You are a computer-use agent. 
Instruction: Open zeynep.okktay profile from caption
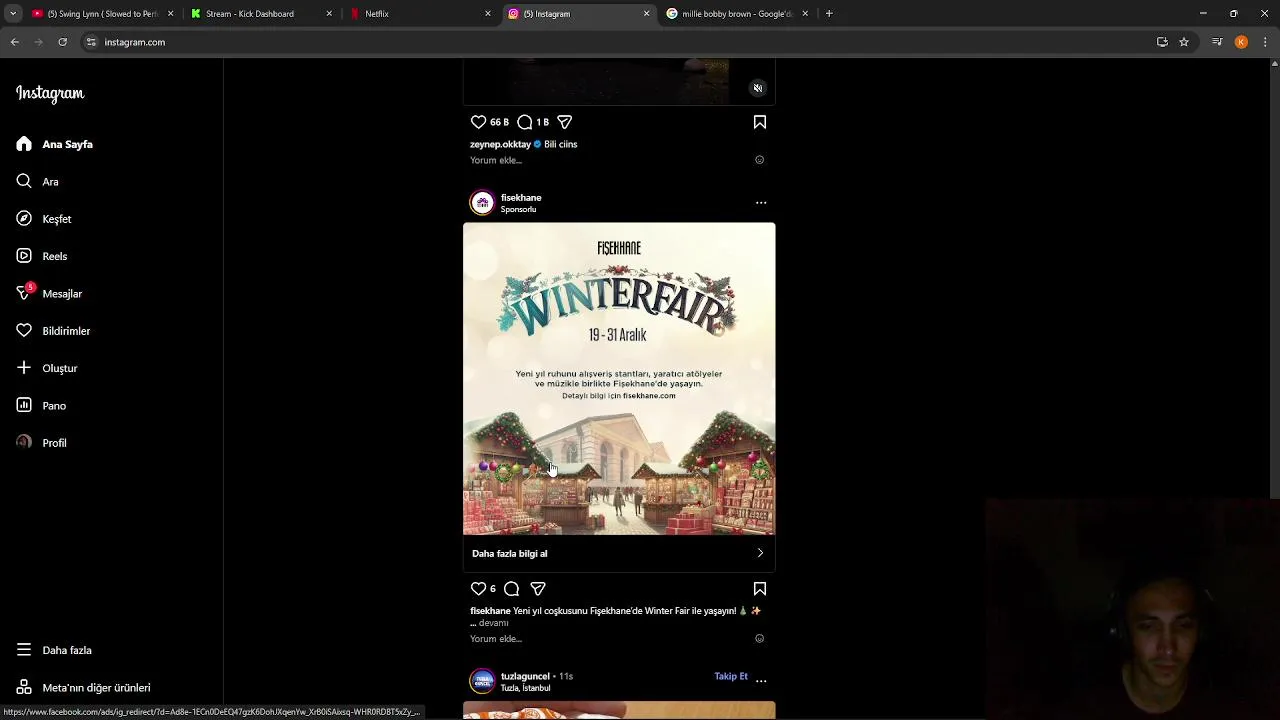(x=500, y=144)
